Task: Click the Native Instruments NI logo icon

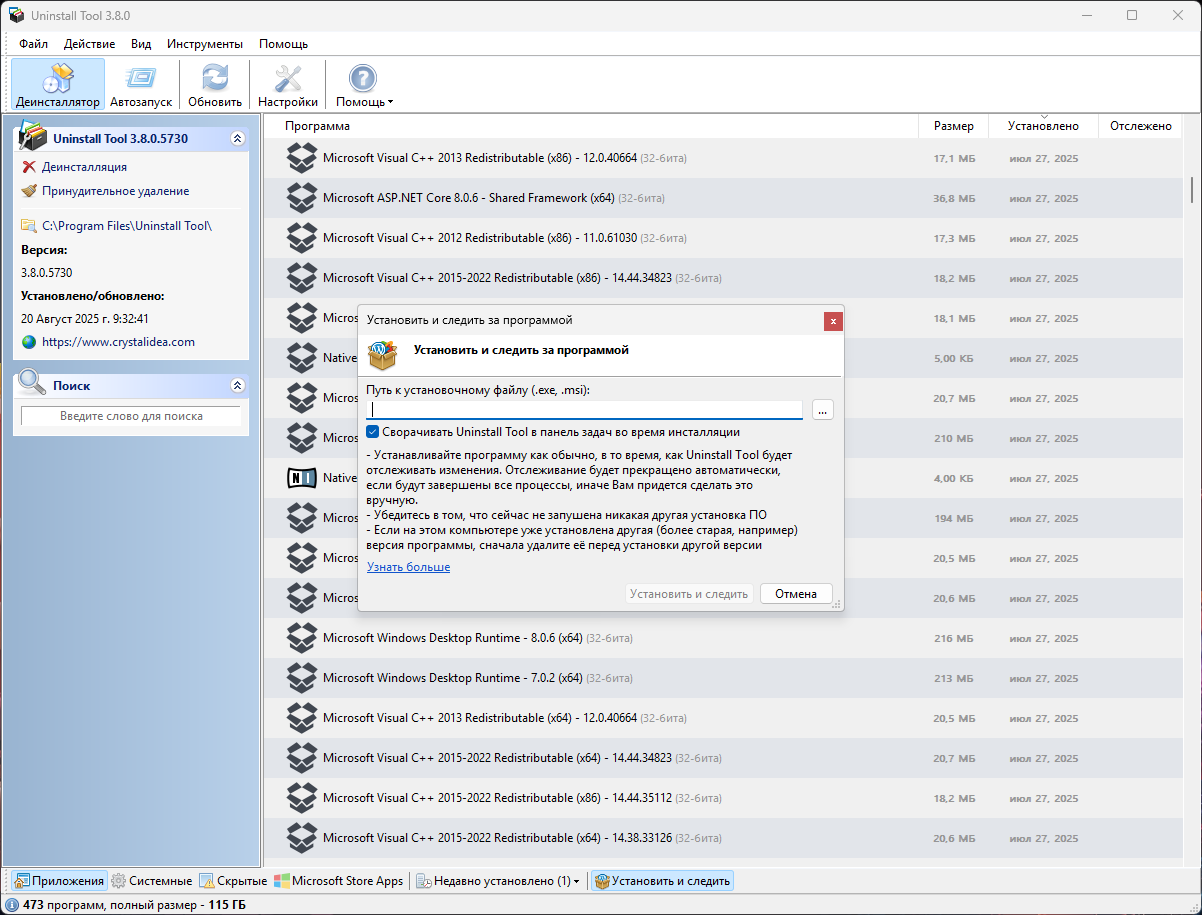Action: click(x=302, y=478)
